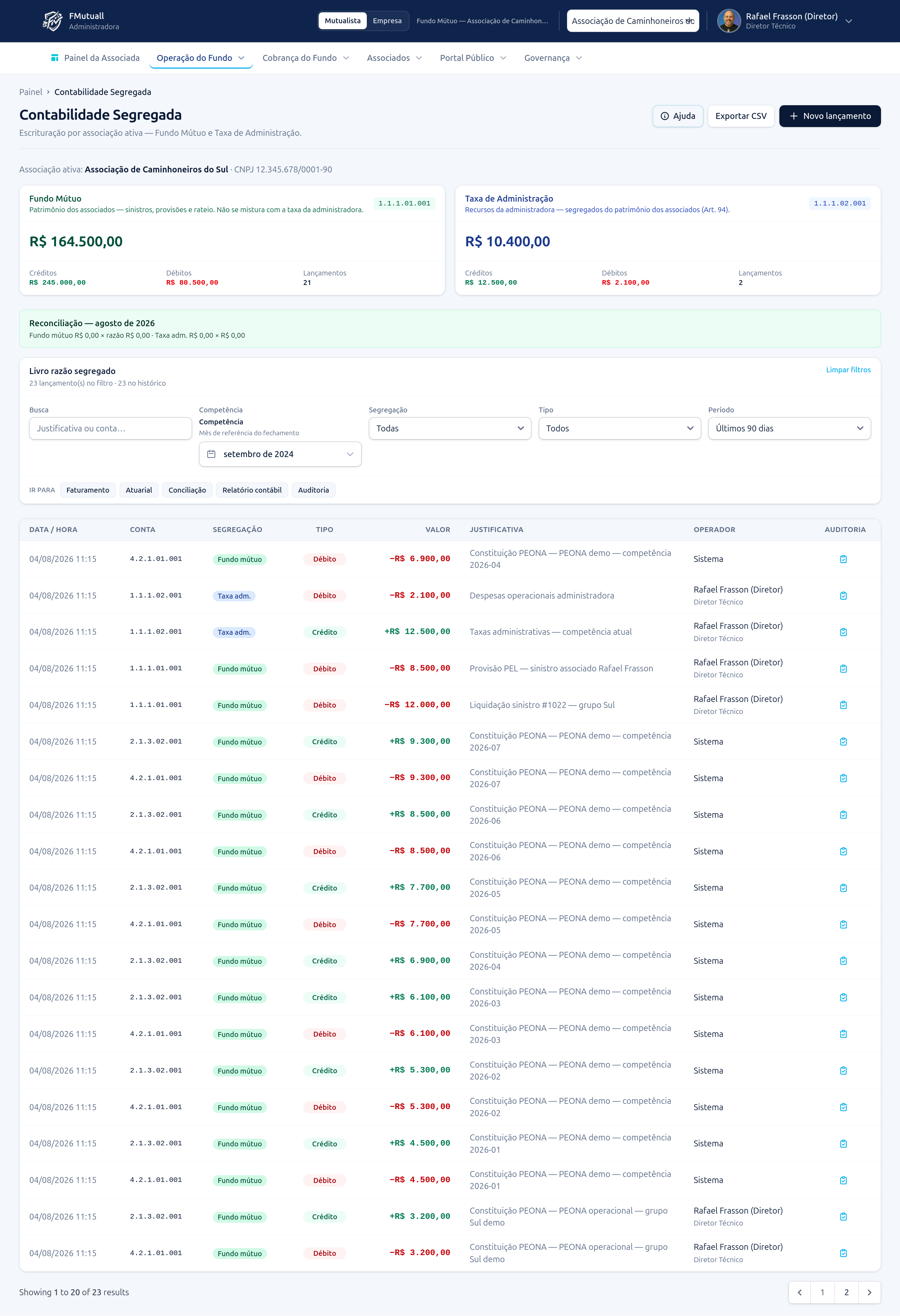This screenshot has width=900, height=1316.
Task: Click the Painel breadcrumb link
Action: [x=31, y=92]
